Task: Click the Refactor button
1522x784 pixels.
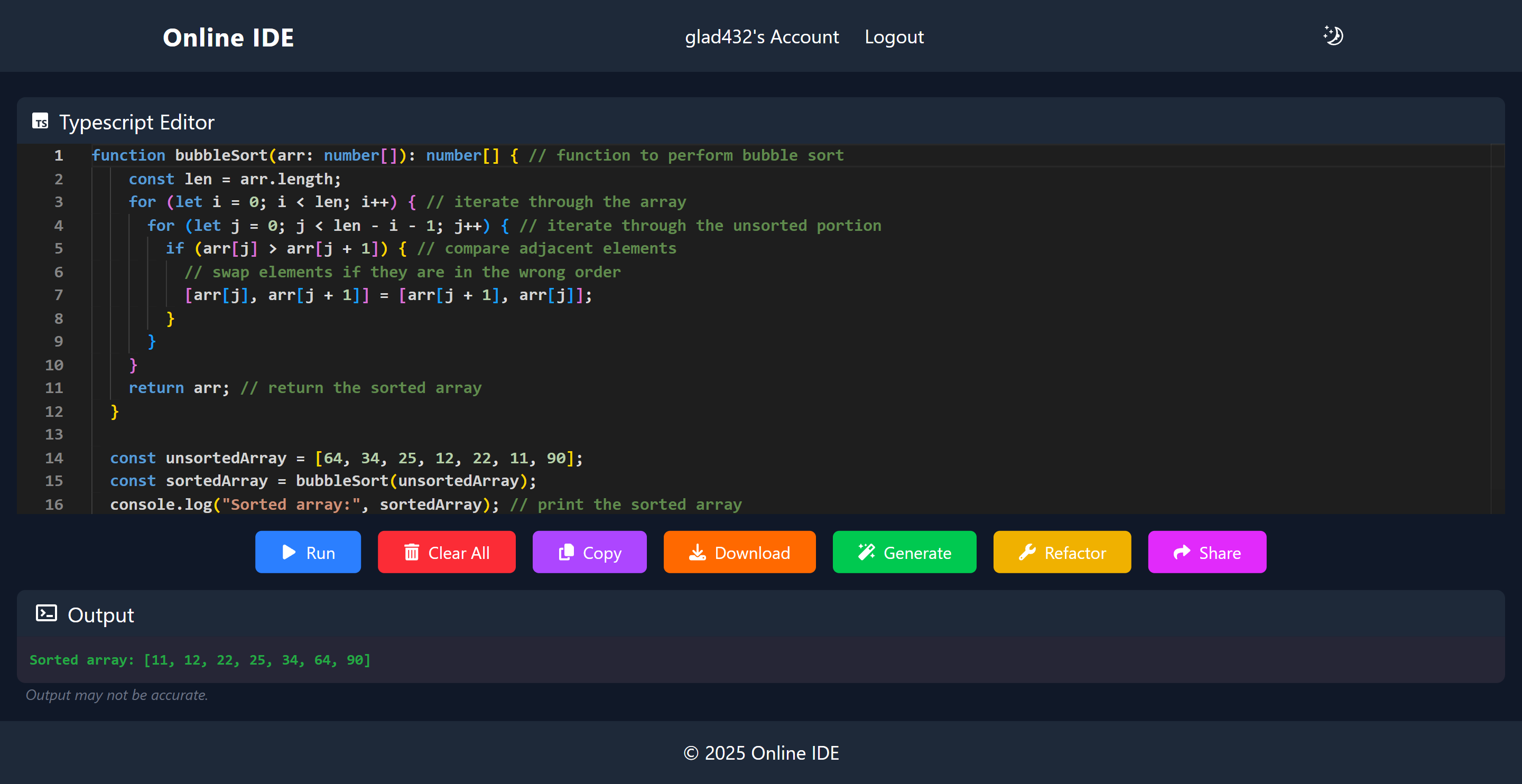Action: point(1062,552)
